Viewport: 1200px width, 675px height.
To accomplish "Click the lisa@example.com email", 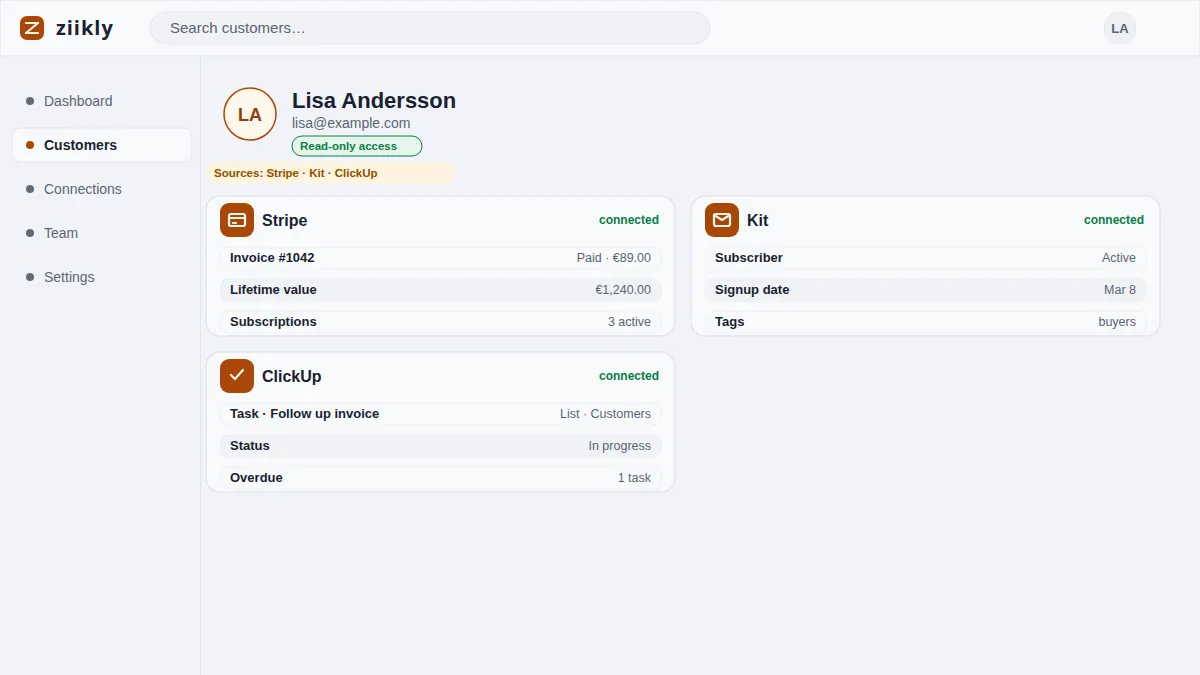I will [x=351, y=123].
